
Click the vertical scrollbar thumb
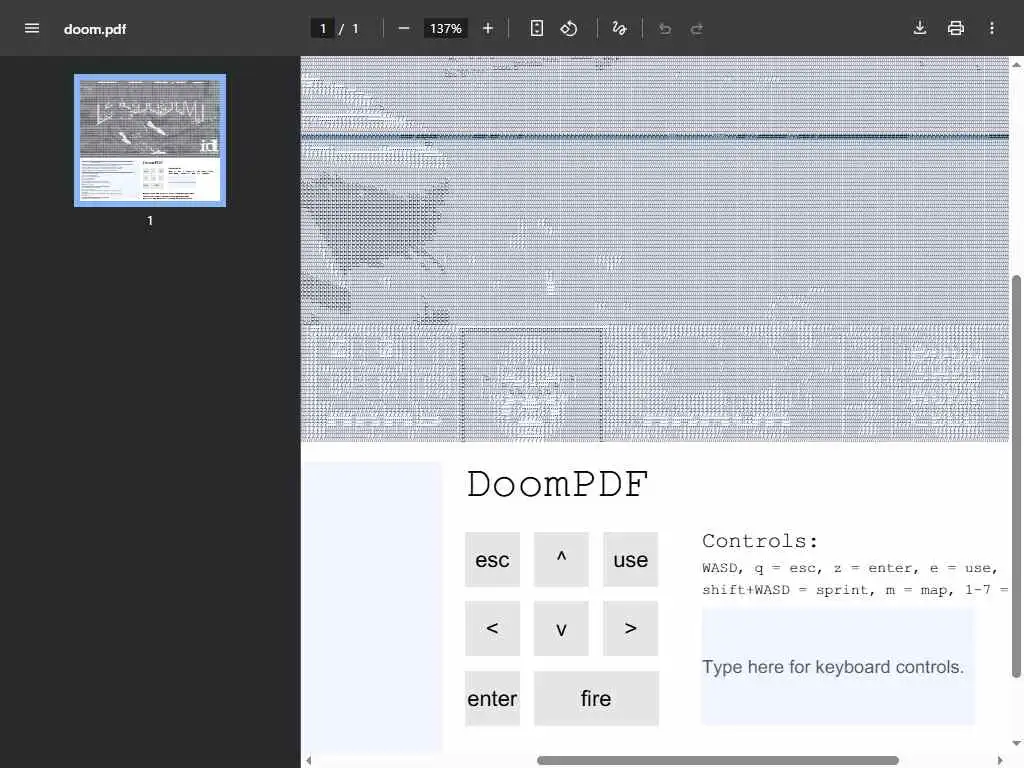[1016, 477]
